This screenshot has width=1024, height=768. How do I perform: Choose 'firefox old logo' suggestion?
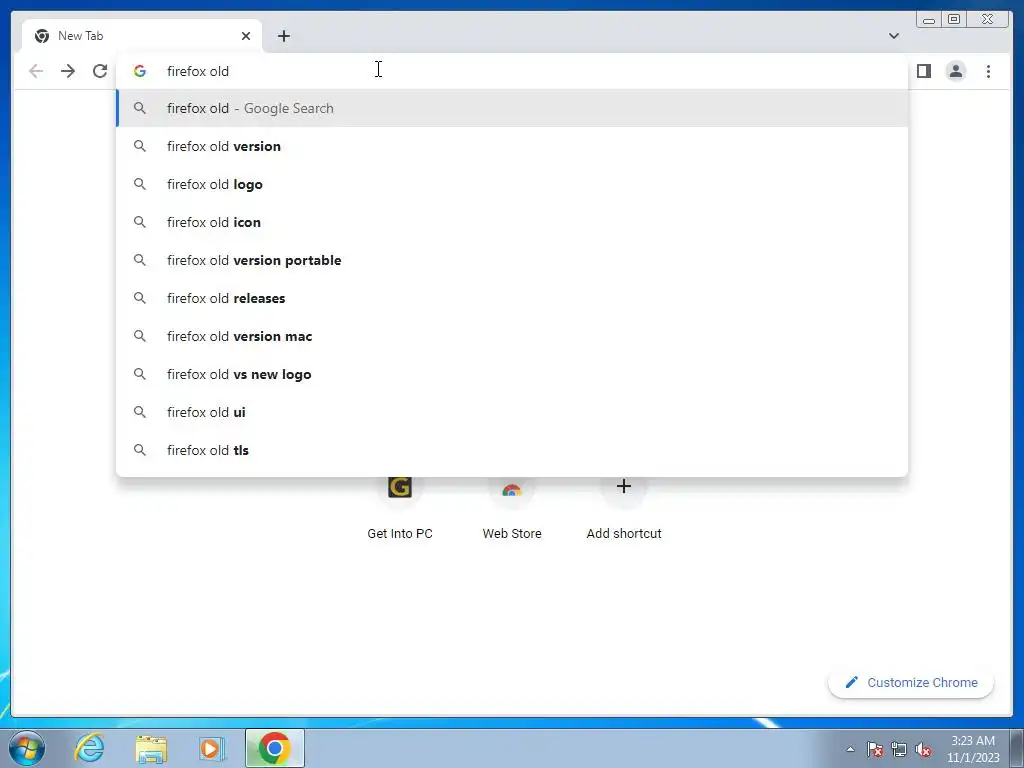click(x=512, y=184)
